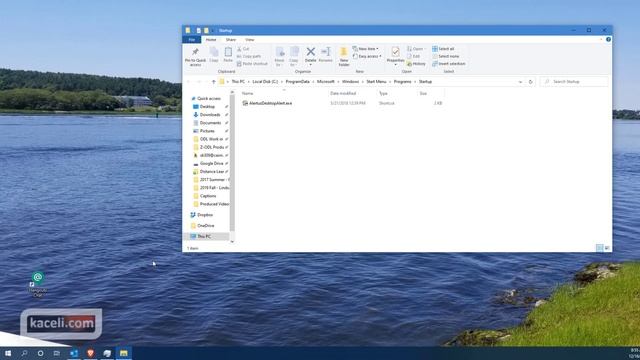
Task: Expand address bar history dropdown arrow
Action: tap(520, 82)
